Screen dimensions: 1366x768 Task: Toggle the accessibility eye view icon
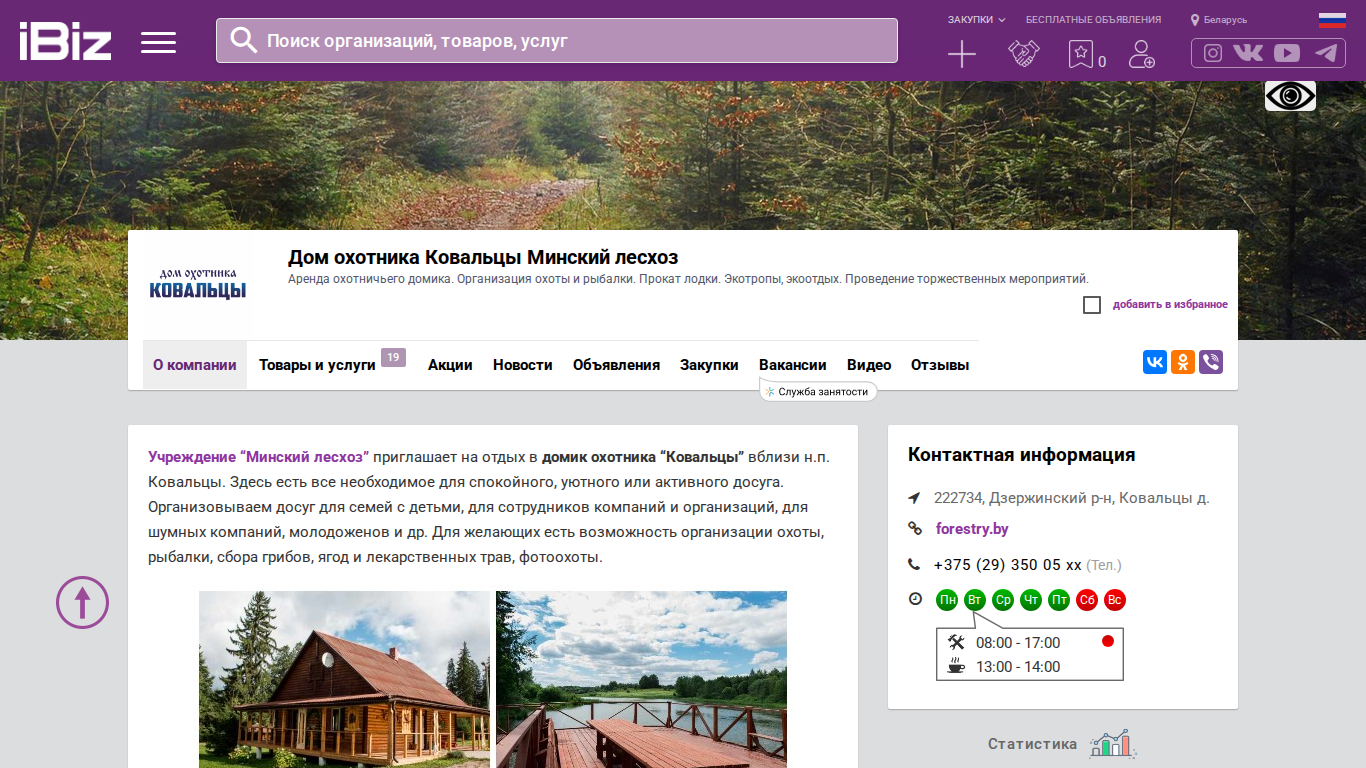pyautogui.click(x=1290, y=96)
